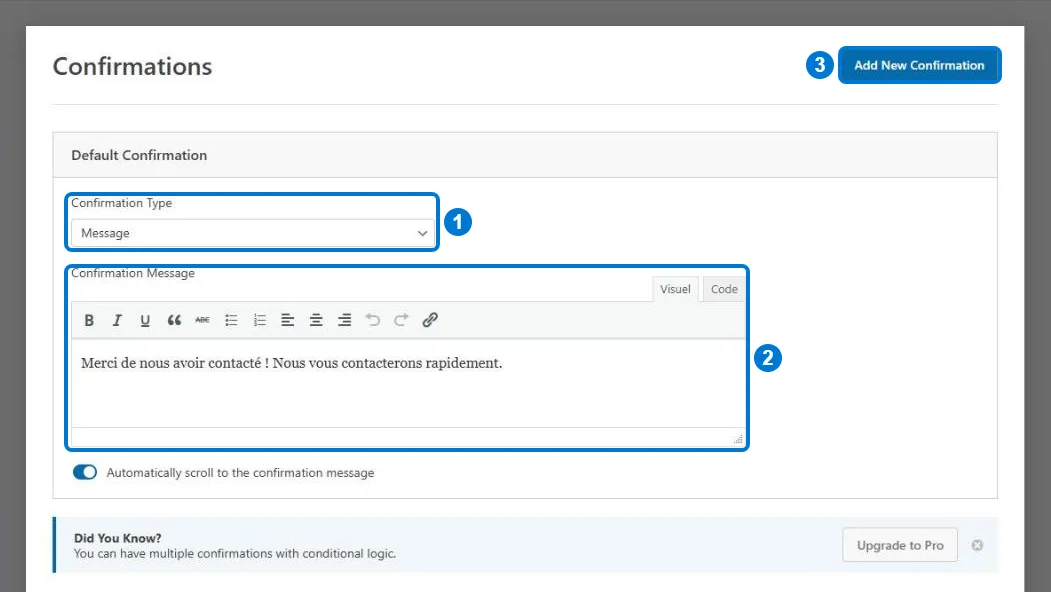Click the 'Did You Know?' heading
Image resolution: width=1051 pixels, height=592 pixels.
point(117,538)
